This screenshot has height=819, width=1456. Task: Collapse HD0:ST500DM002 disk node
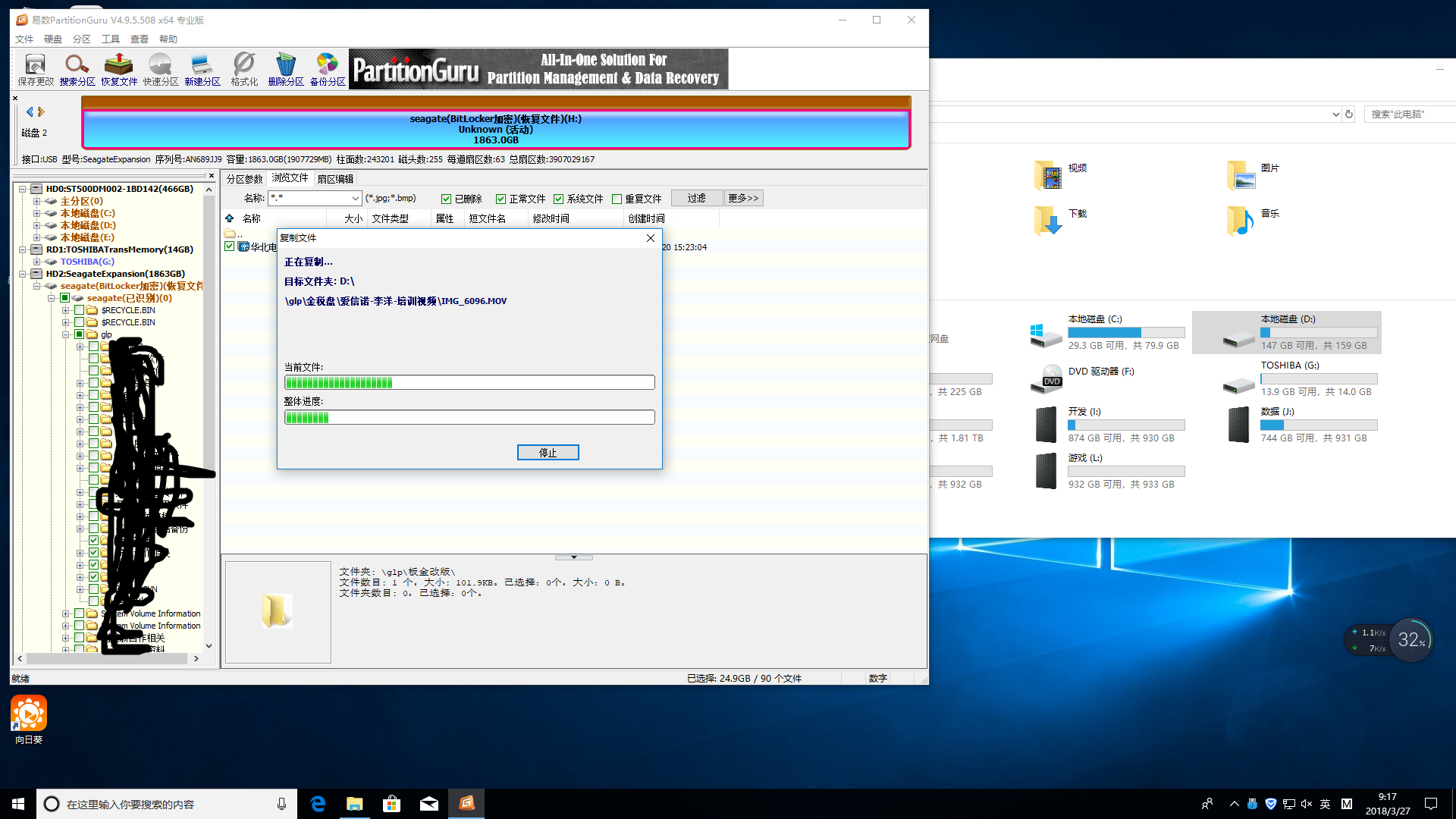23,189
